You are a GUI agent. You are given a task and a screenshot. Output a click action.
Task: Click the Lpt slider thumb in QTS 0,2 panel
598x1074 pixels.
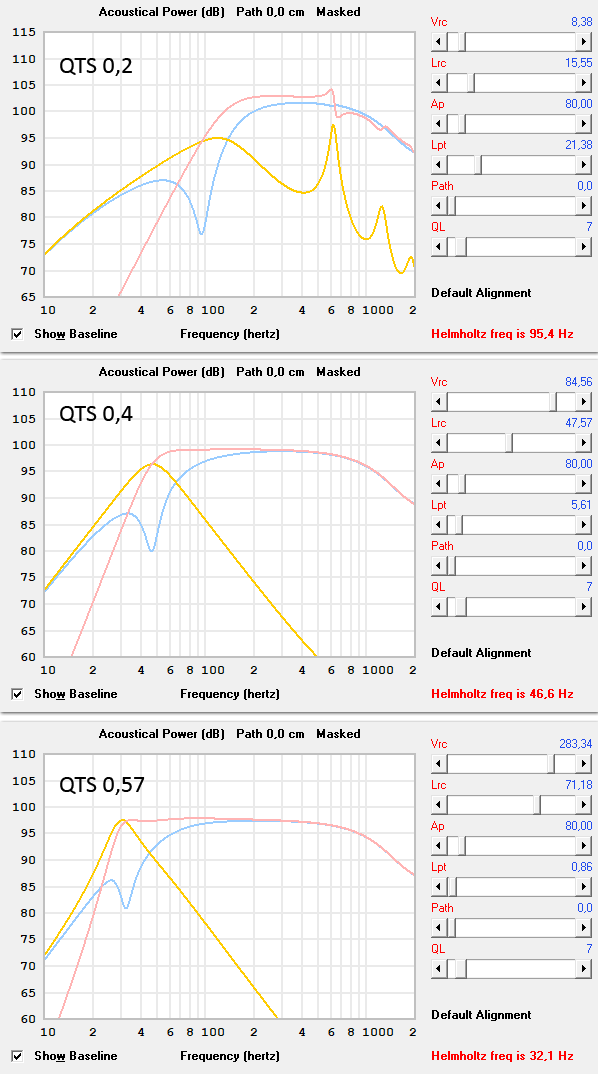[478, 165]
